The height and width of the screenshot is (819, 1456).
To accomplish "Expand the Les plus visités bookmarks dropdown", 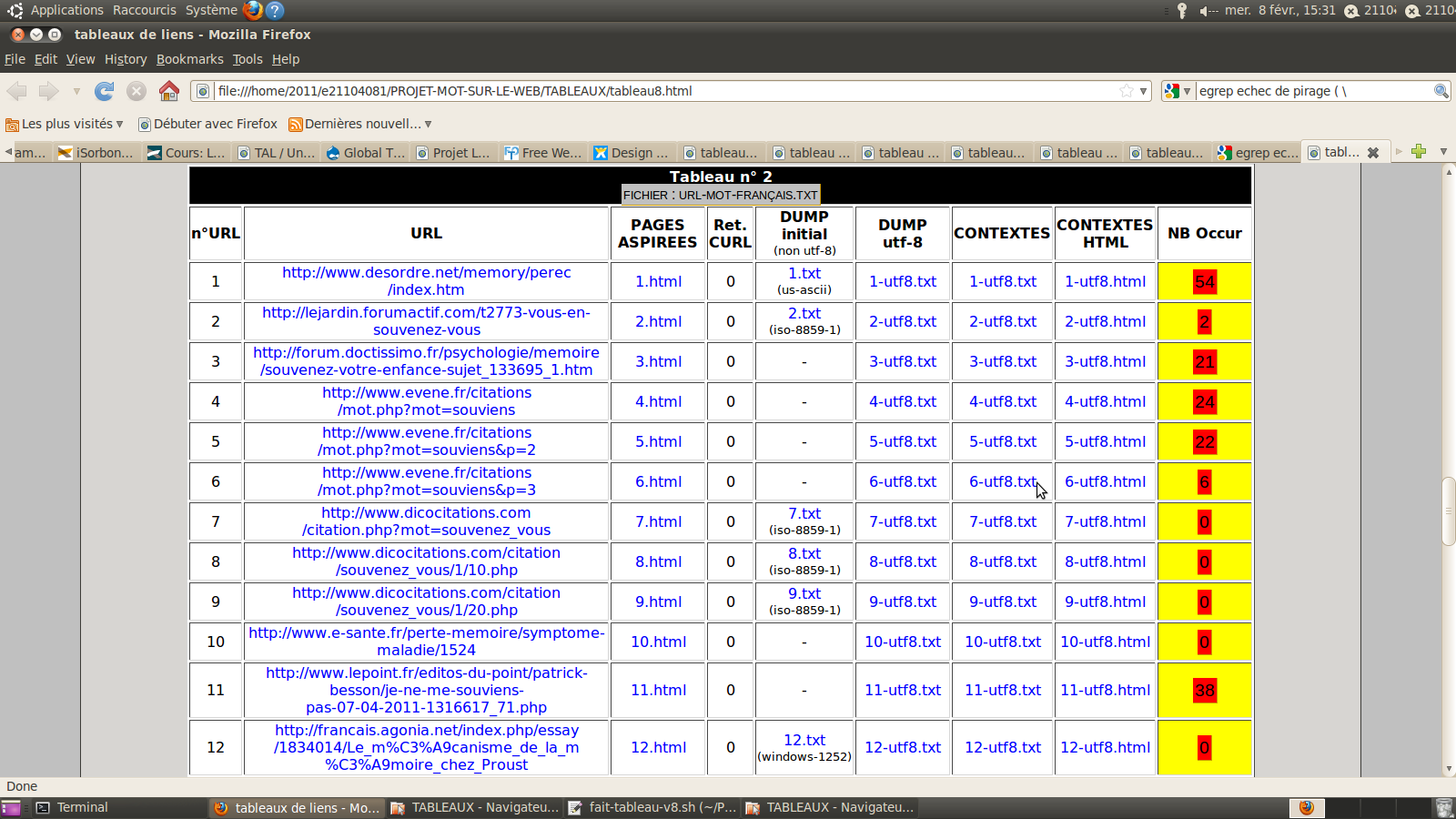I will [119, 124].
